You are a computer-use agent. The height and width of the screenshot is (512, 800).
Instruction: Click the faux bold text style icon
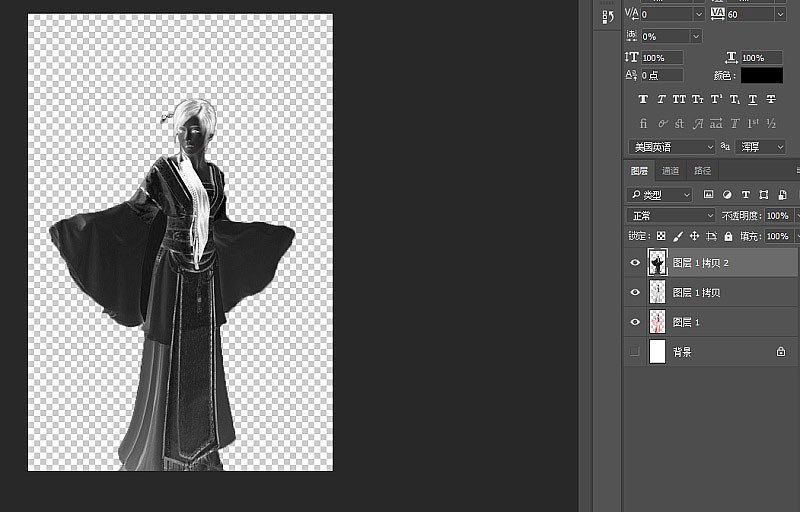[x=642, y=99]
